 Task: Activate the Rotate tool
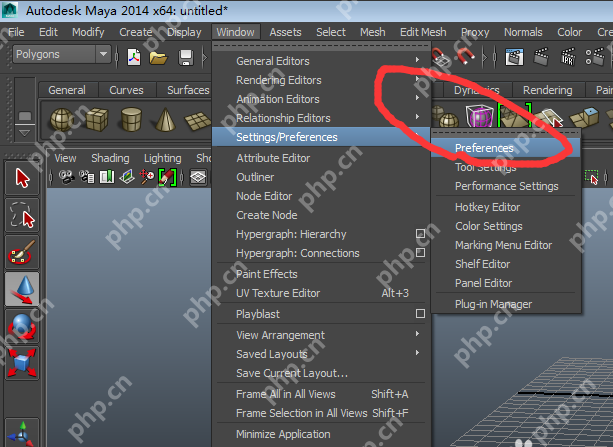22,327
